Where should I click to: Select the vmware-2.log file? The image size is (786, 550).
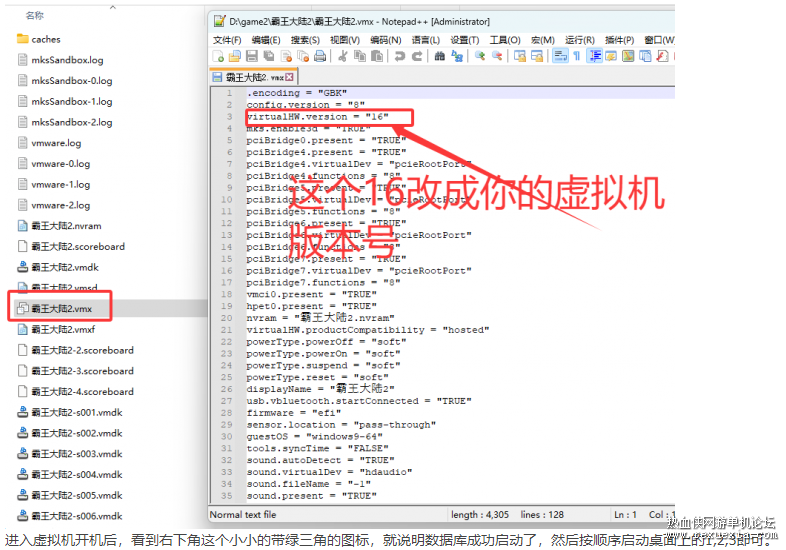coord(54,206)
